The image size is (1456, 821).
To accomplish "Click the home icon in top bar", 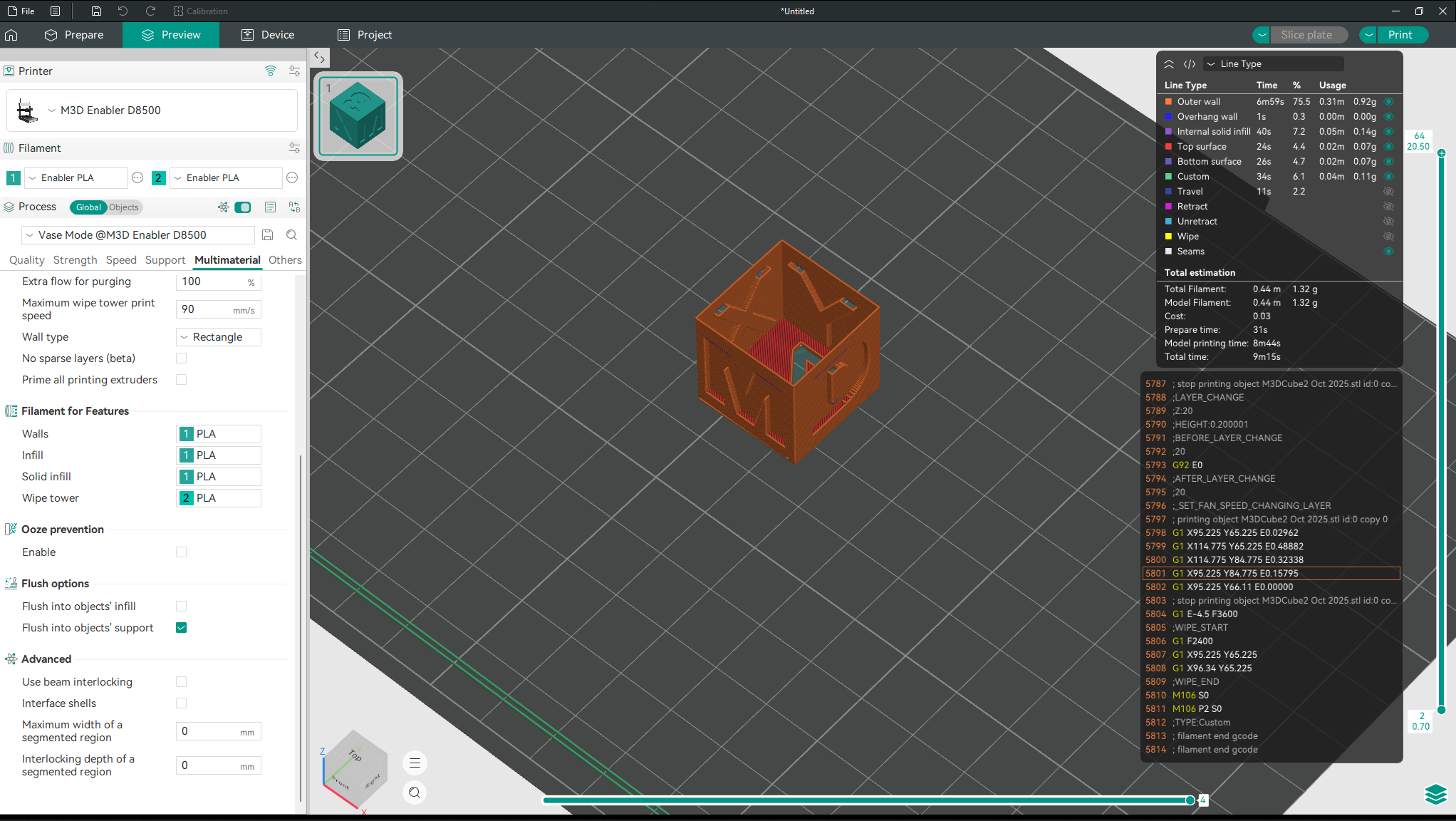I will coord(11,35).
